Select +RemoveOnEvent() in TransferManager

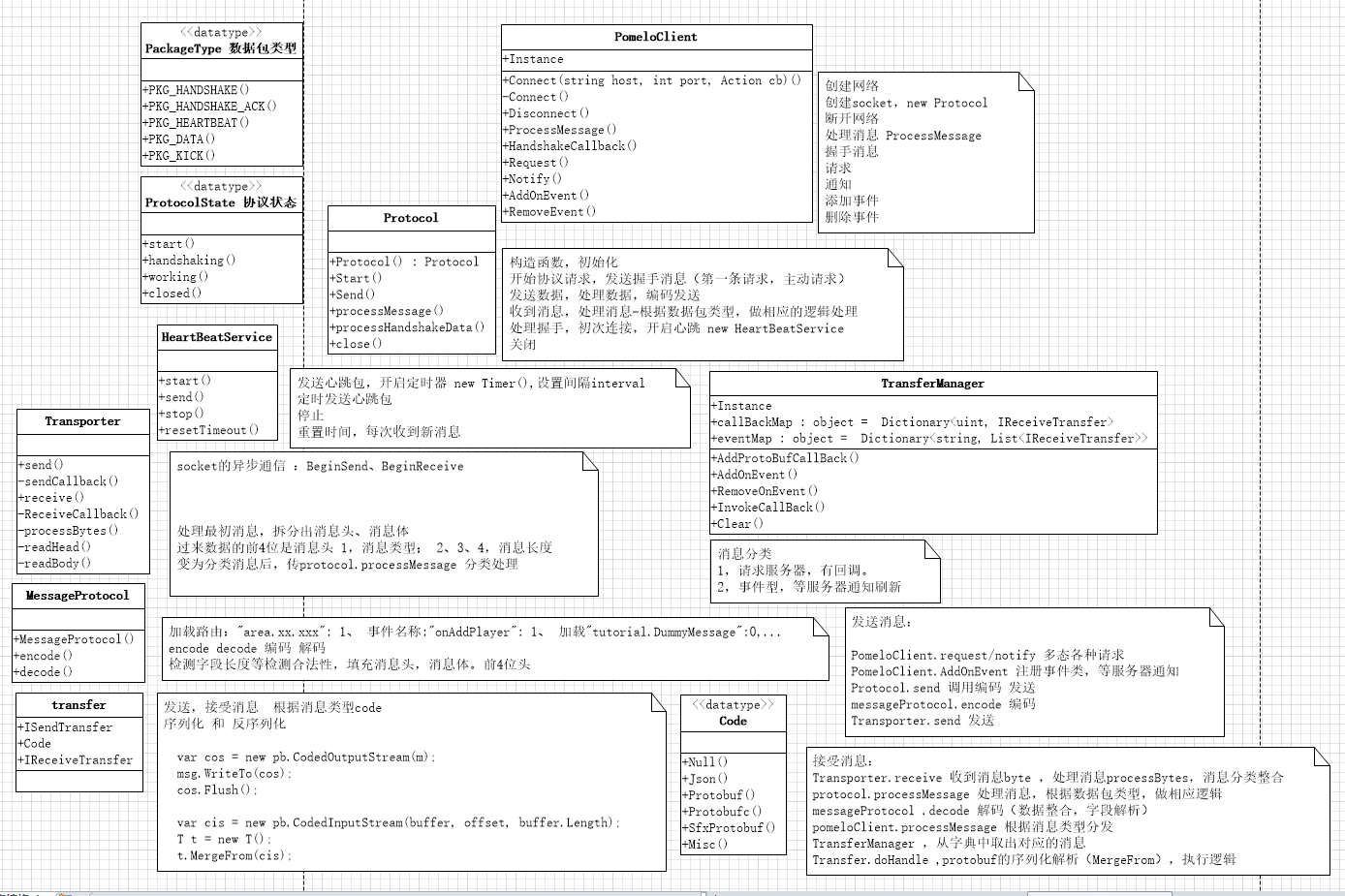tap(766, 491)
